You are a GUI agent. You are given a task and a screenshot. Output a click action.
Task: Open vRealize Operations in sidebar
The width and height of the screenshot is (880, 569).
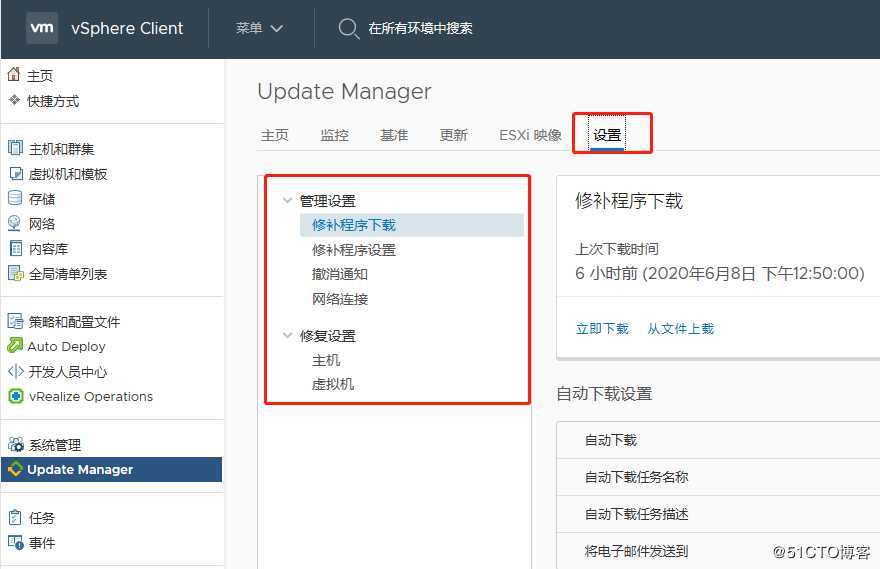coord(90,396)
